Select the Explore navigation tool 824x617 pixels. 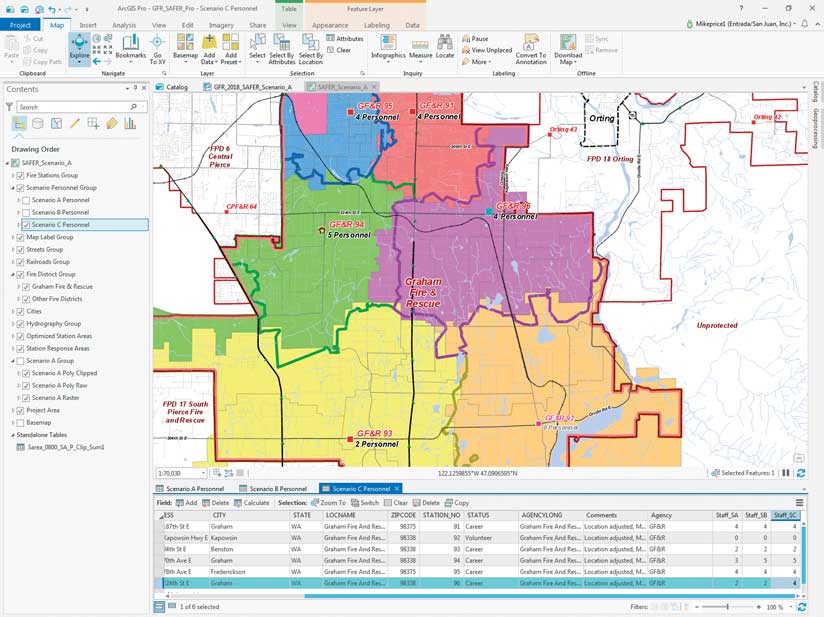click(79, 47)
